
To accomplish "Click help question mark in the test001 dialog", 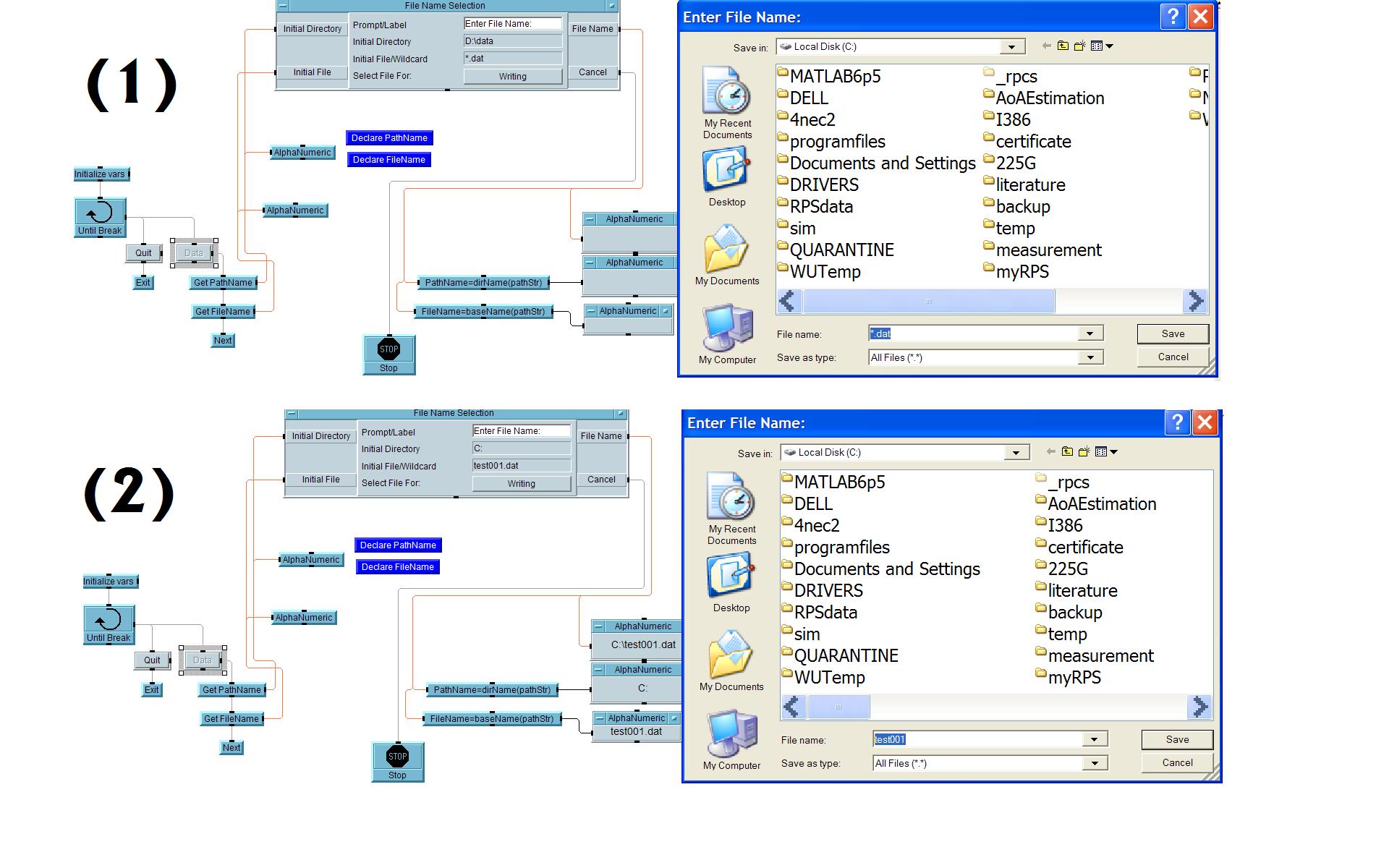I will click(1177, 422).
